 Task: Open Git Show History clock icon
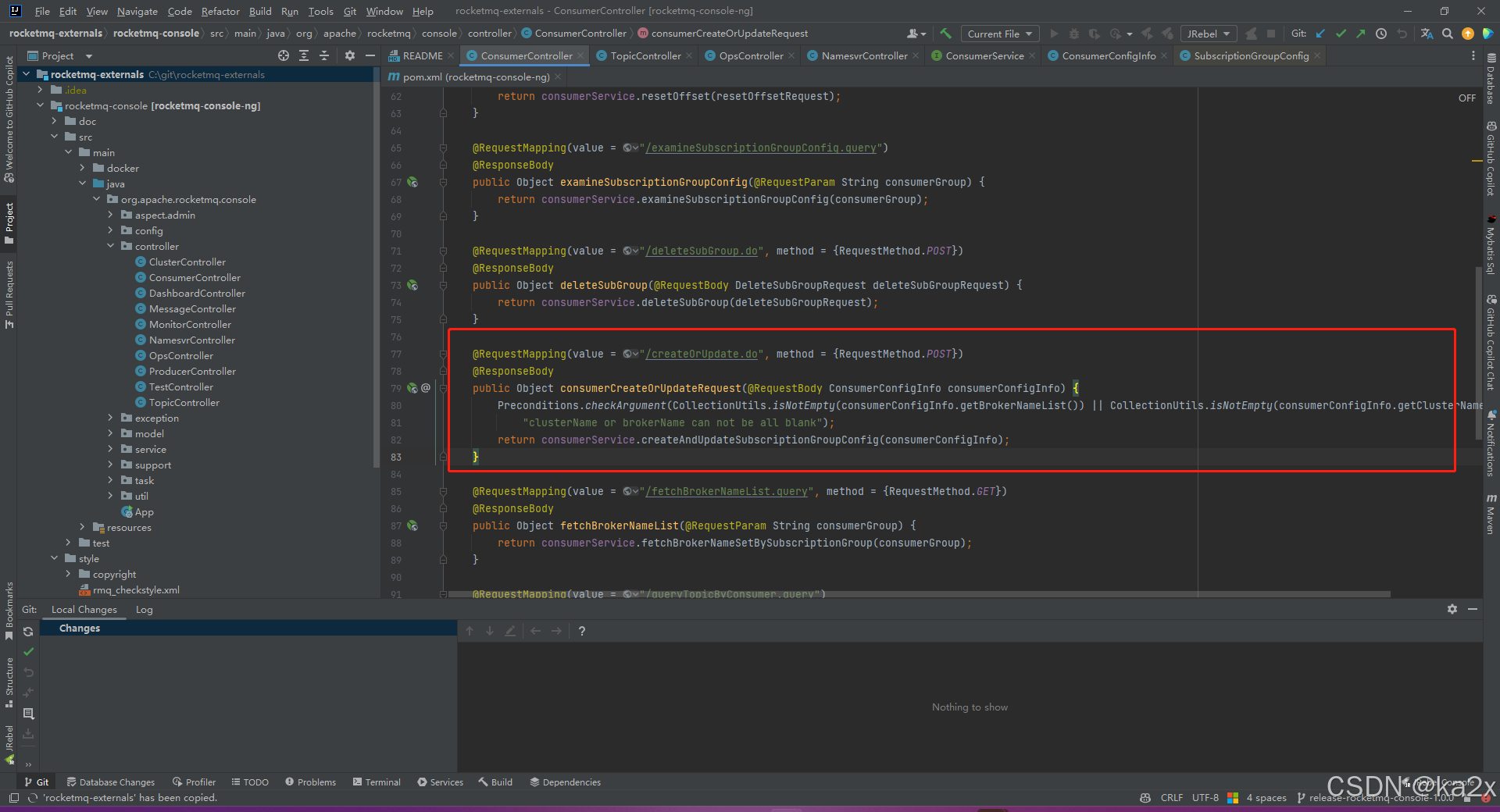pyautogui.click(x=1381, y=34)
